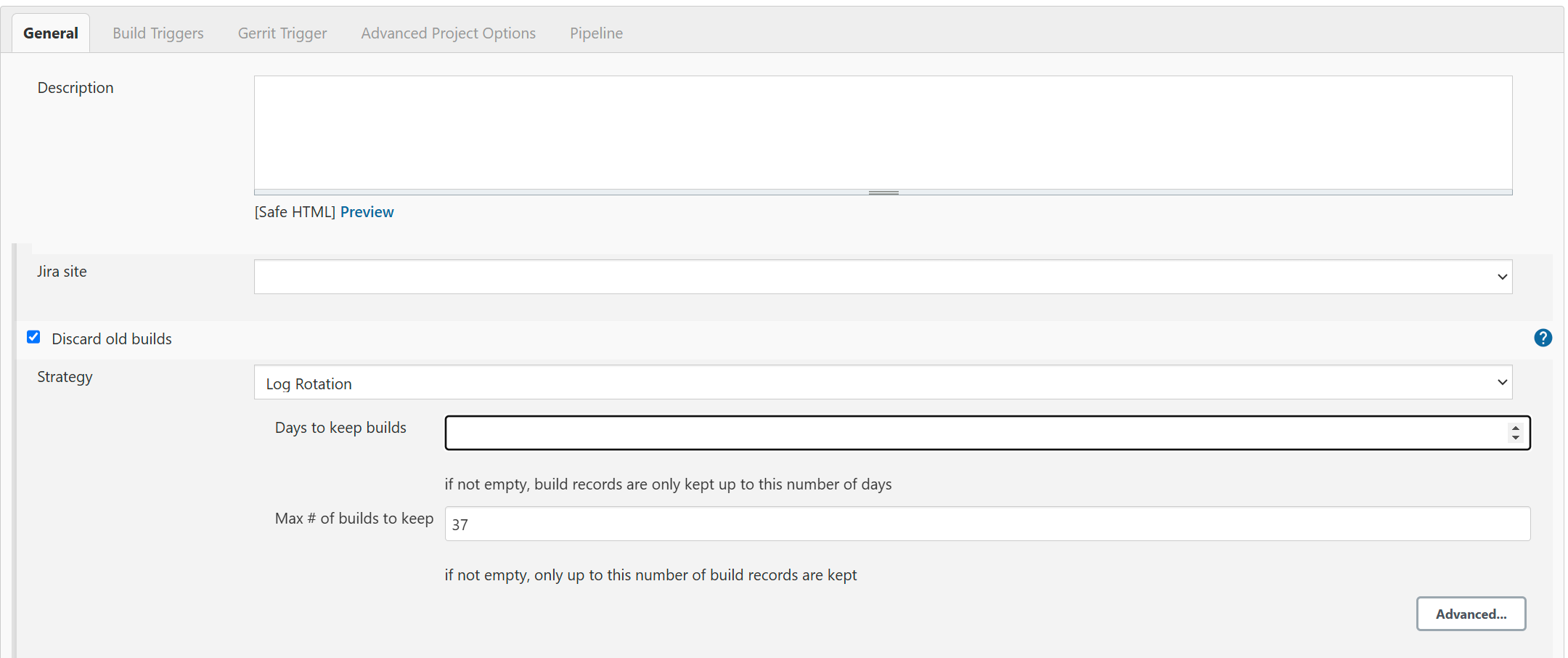
Task: Open the Advanced Project Options tab
Action: pos(449,33)
